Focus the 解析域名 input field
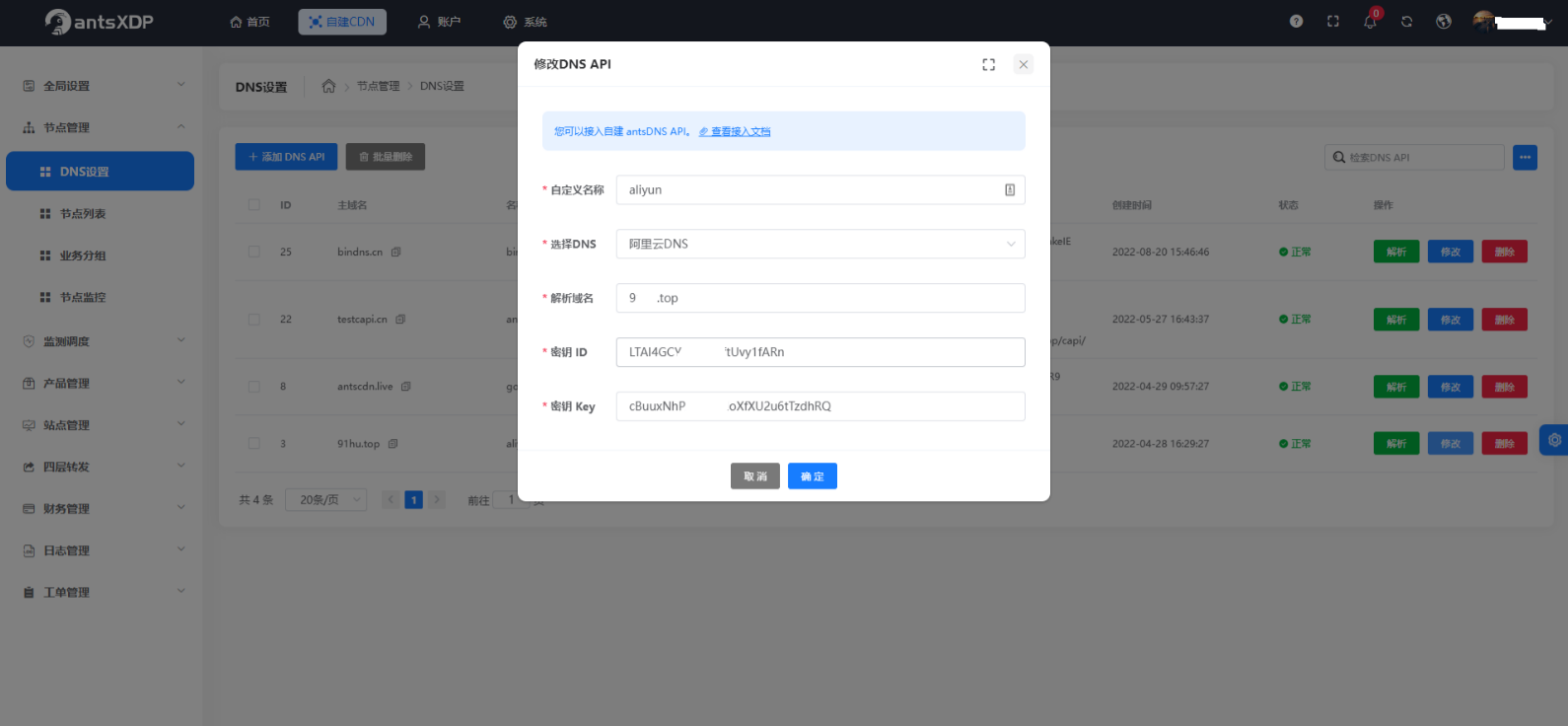The image size is (1568, 726). (820, 298)
